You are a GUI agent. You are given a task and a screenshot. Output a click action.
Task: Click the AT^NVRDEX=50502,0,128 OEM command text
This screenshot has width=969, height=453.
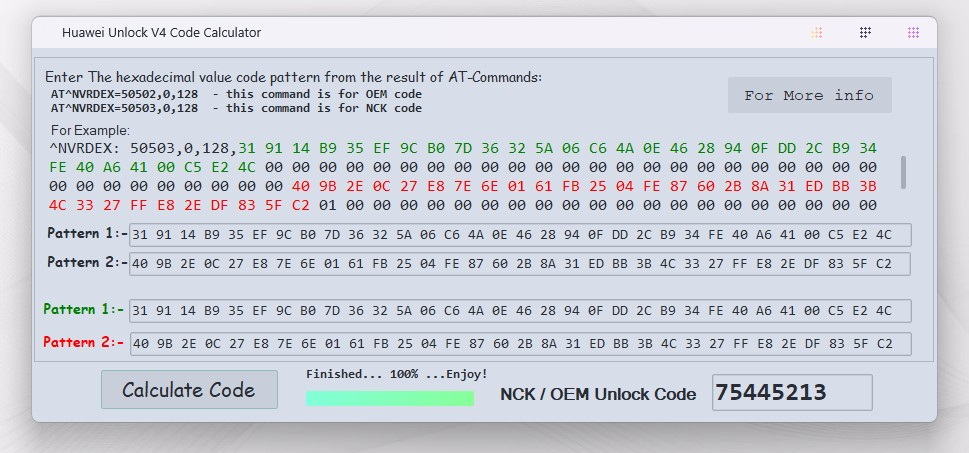(x=237, y=95)
